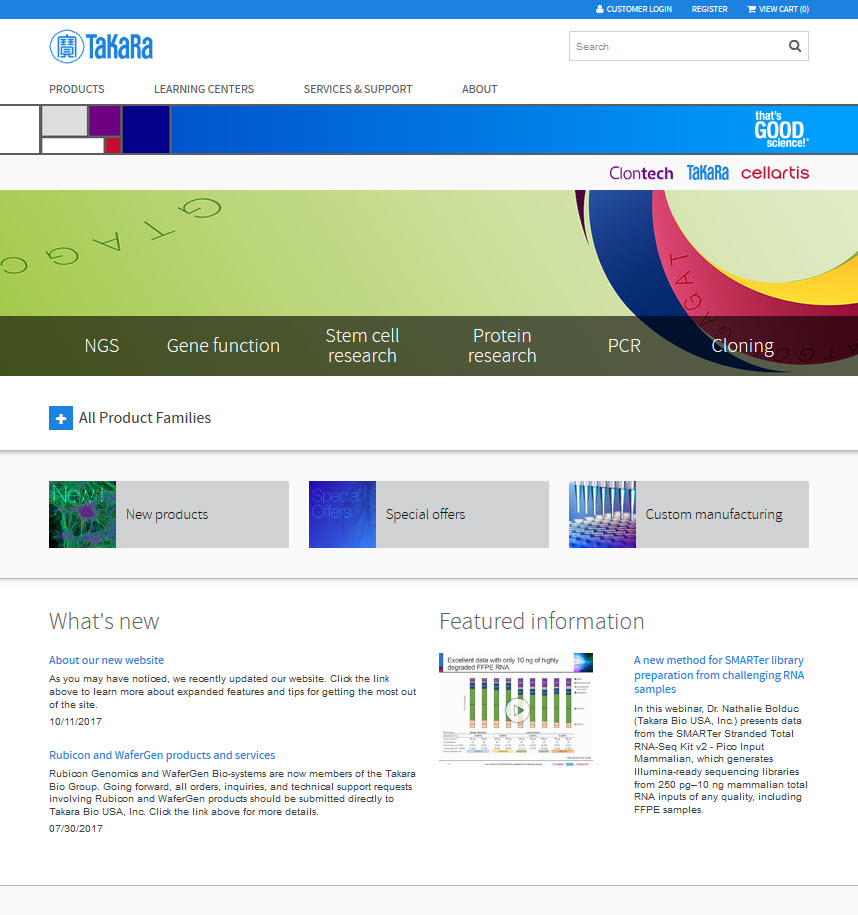
Task: Select the PCR category
Action: tap(624, 345)
